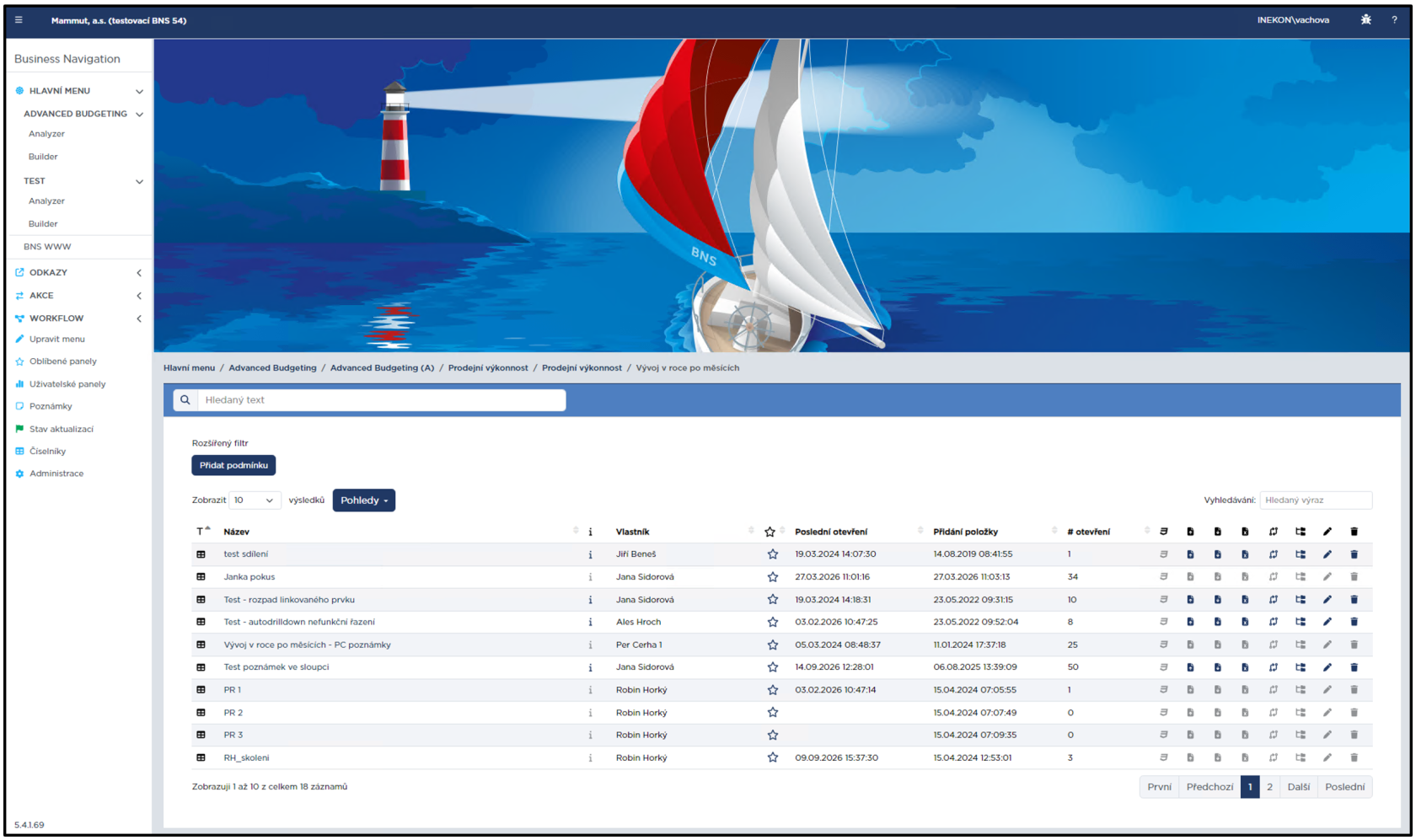Screen dimensions: 1416x840
Task: Click the pencil edit icon for 'test sdílení'
Action: (x=1327, y=554)
